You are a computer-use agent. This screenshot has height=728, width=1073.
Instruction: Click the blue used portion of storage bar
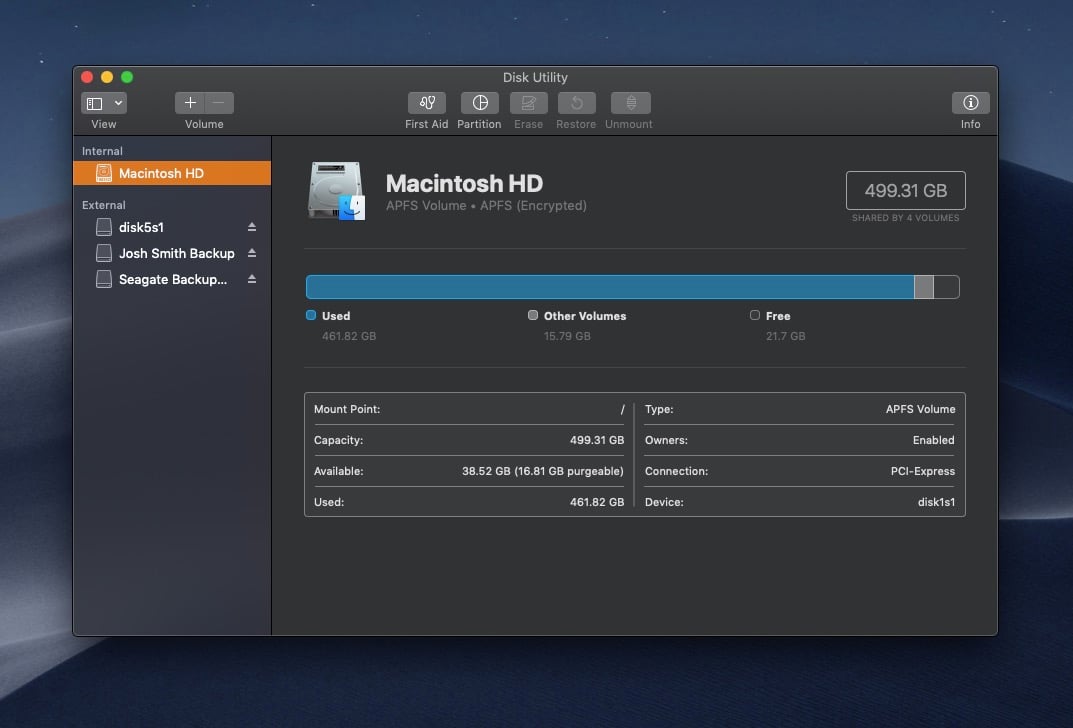pos(610,287)
